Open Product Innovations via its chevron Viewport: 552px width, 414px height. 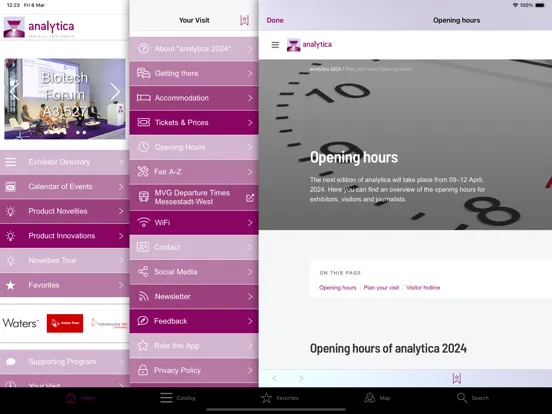121,236
